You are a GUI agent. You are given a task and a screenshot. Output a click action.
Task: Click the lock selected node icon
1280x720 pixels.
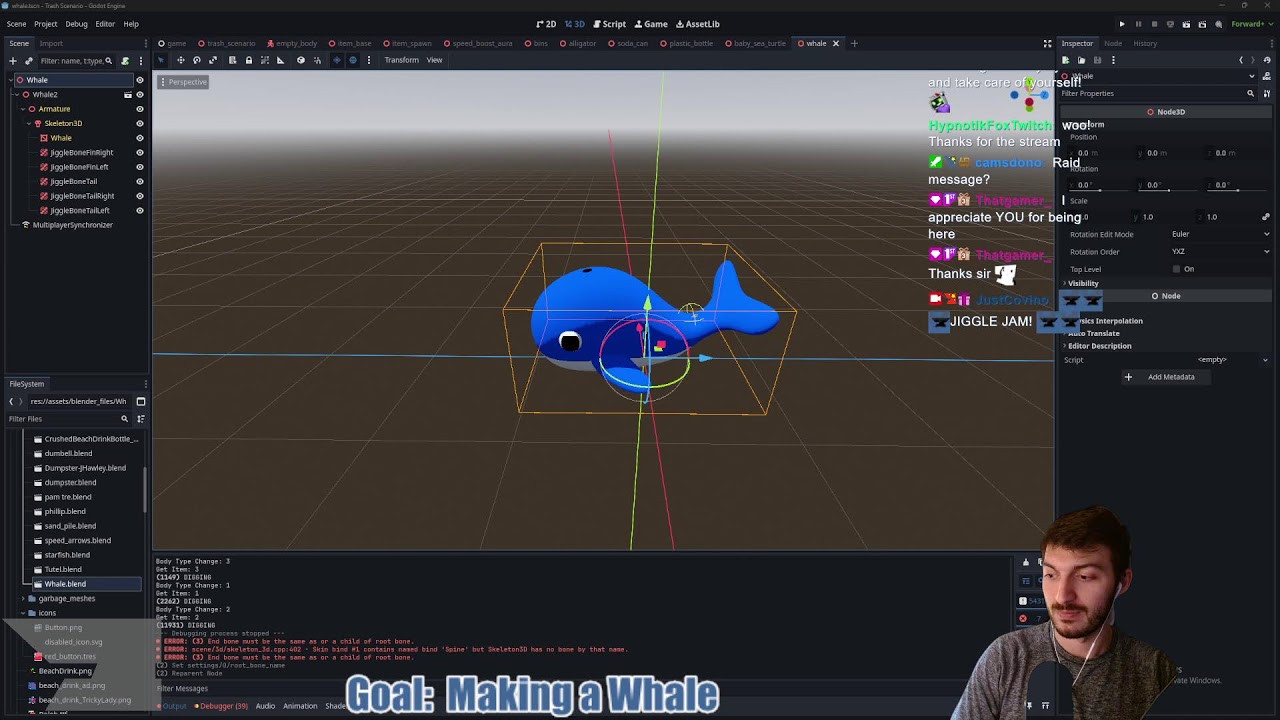pos(249,60)
